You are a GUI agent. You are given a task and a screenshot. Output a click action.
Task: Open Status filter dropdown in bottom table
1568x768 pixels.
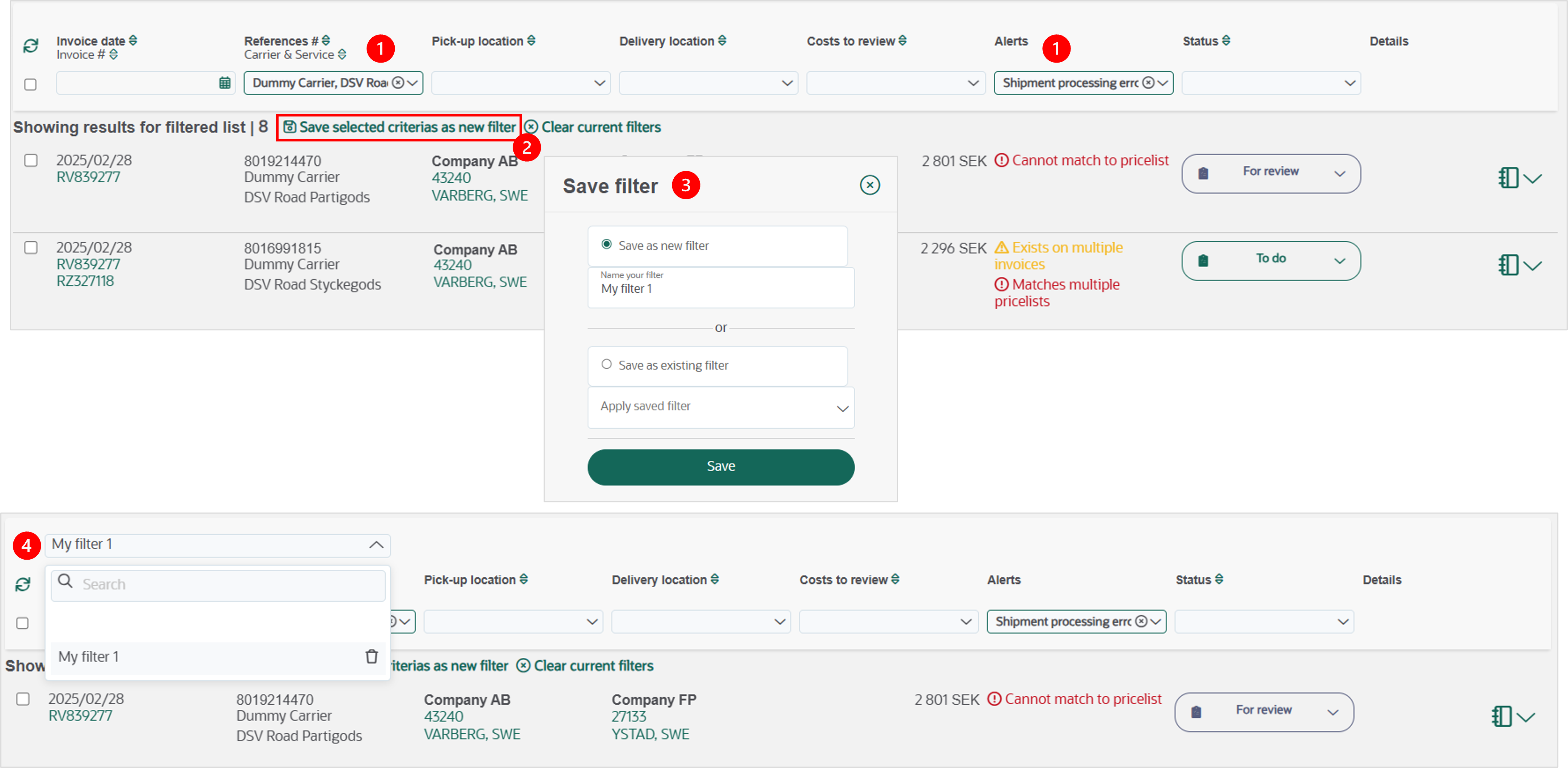tap(1264, 621)
